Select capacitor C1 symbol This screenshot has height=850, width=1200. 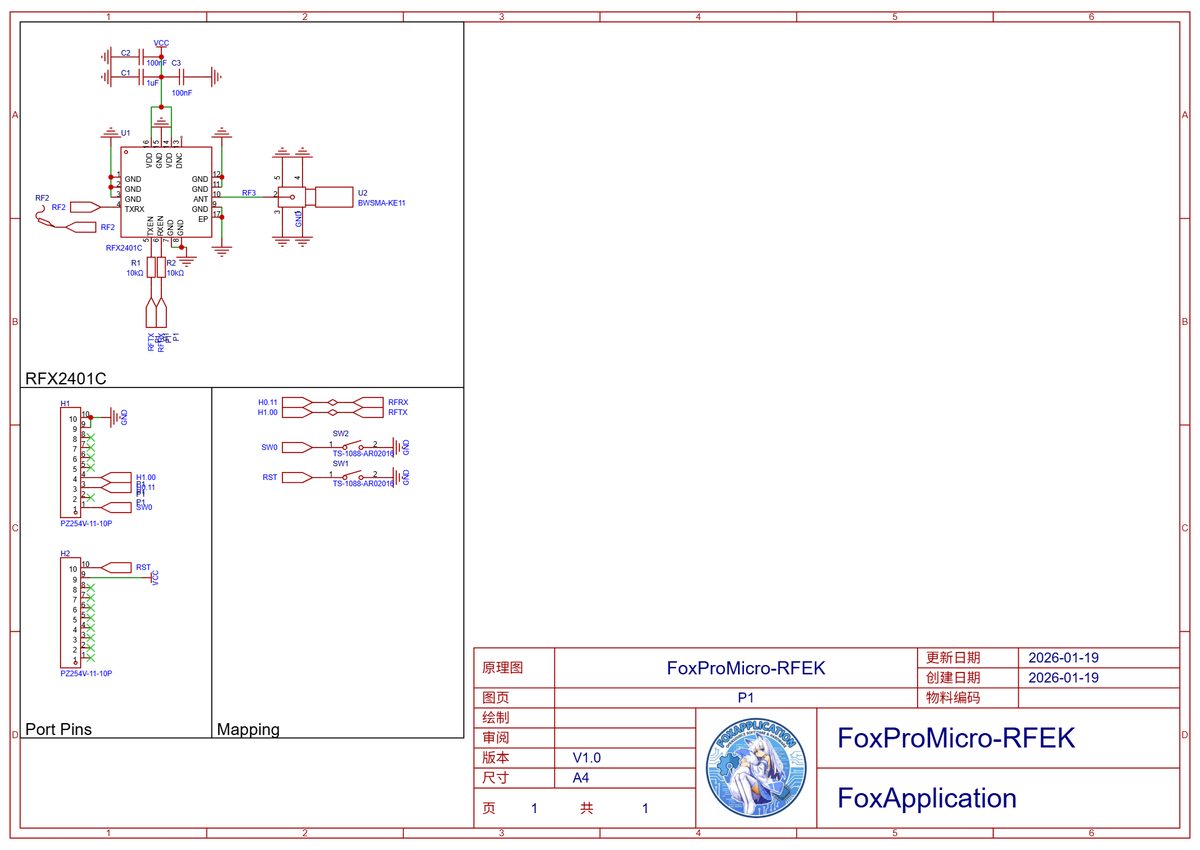[142, 77]
